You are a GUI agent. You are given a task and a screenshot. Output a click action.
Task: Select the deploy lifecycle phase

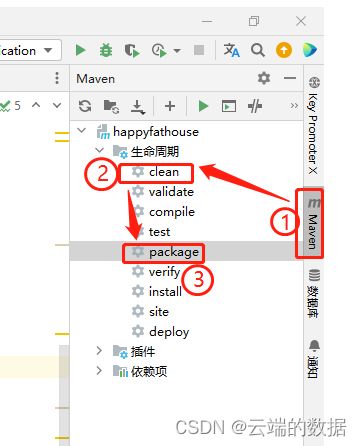pyautogui.click(x=169, y=332)
